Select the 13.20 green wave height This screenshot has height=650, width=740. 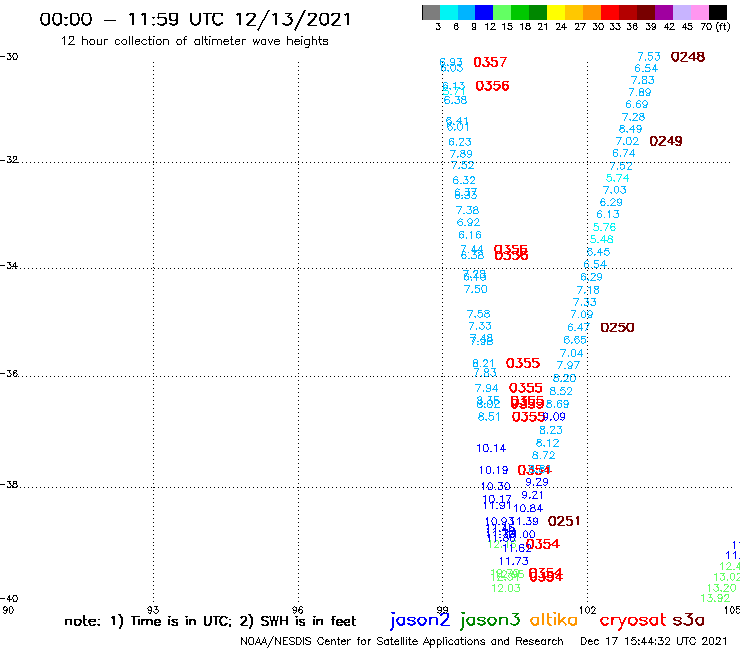[722, 588]
